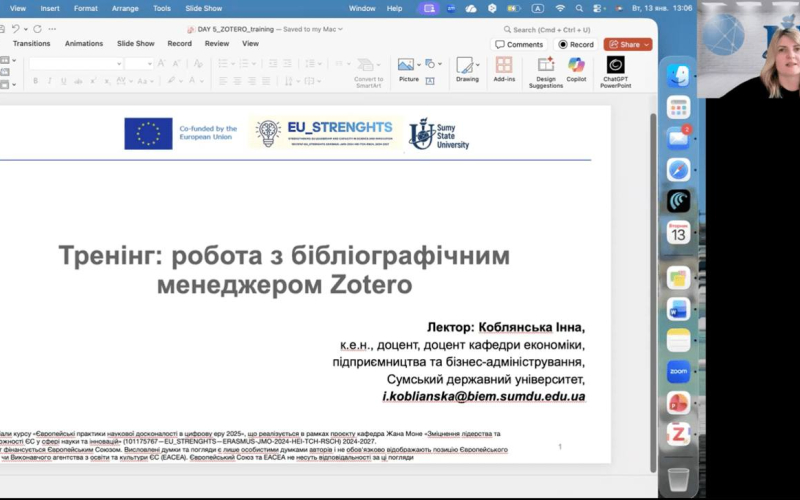
Task: Apply bold formatting
Action: coord(35,81)
